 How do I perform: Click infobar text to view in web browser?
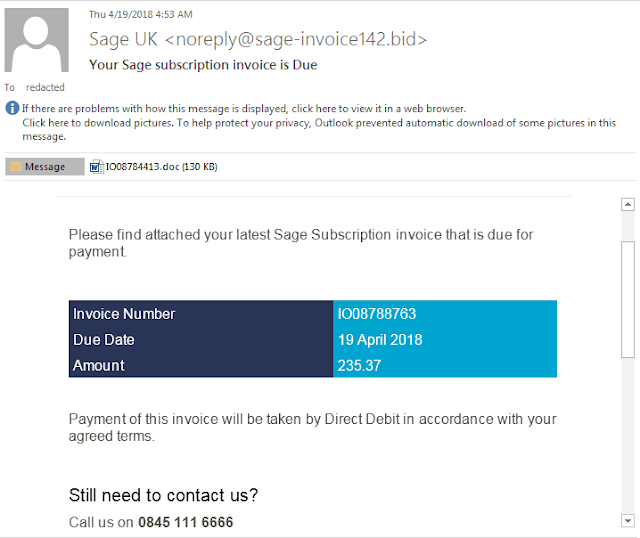pyautogui.click(x=244, y=109)
